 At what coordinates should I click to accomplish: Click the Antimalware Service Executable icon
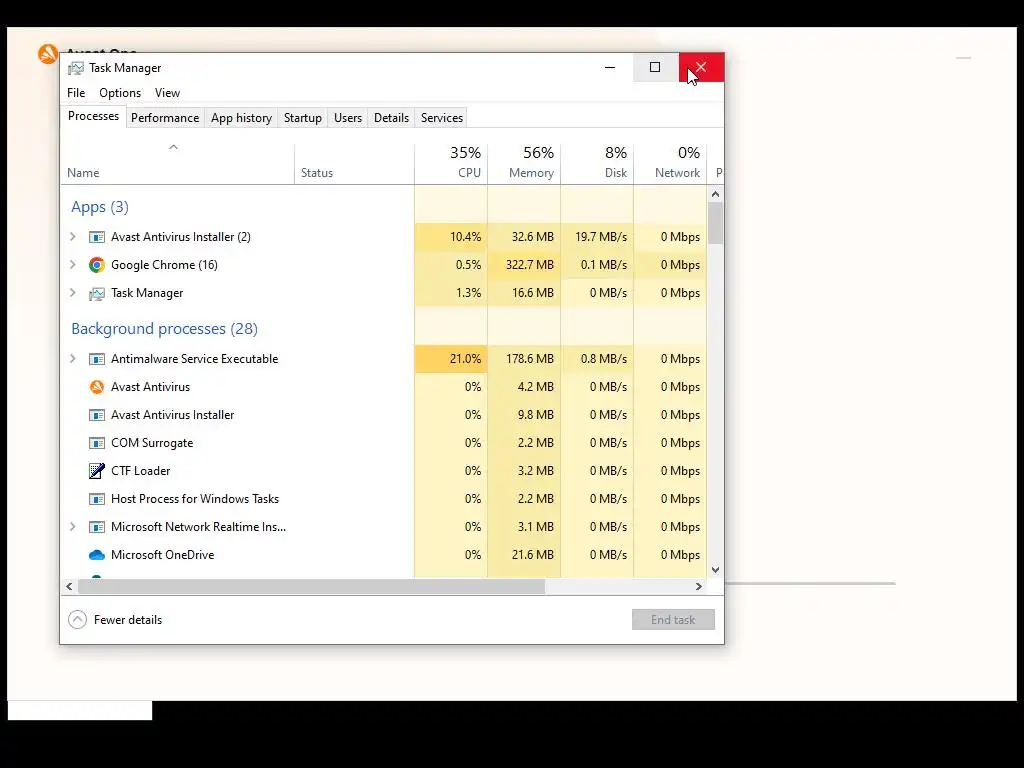pyautogui.click(x=97, y=359)
